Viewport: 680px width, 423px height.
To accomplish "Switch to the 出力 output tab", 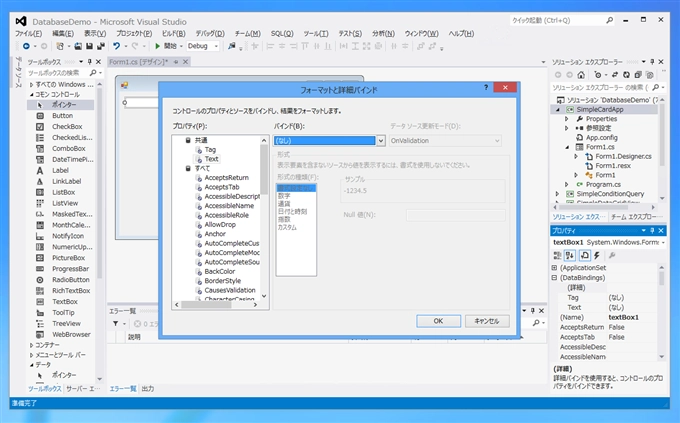I will click(x=147, y=389).
